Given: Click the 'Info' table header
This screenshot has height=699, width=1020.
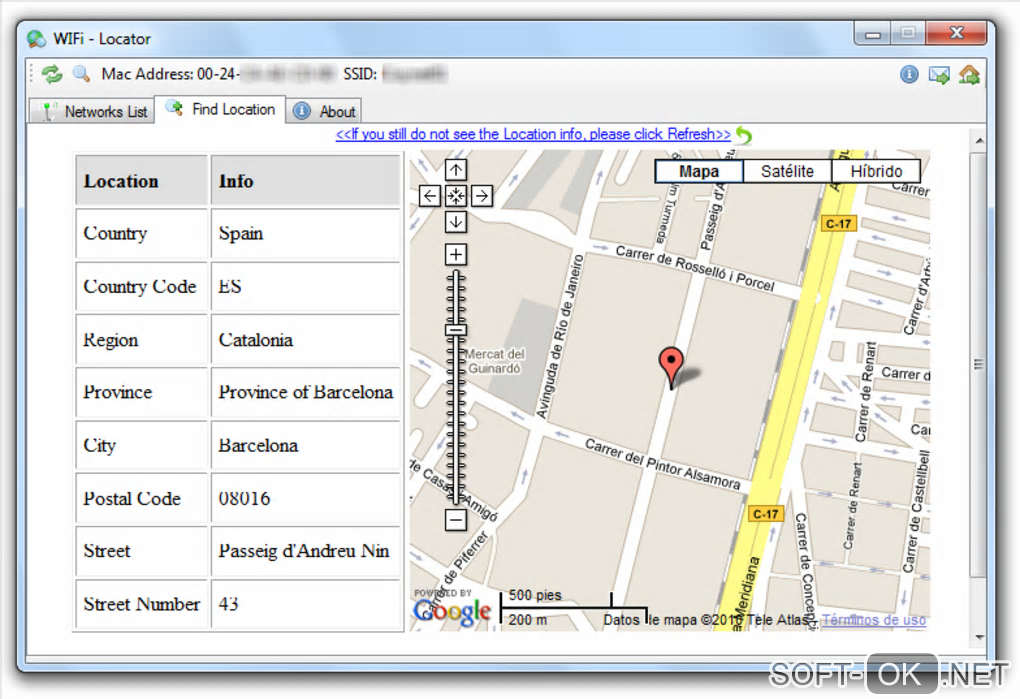Looking at the screenshot, I should 305,181.
